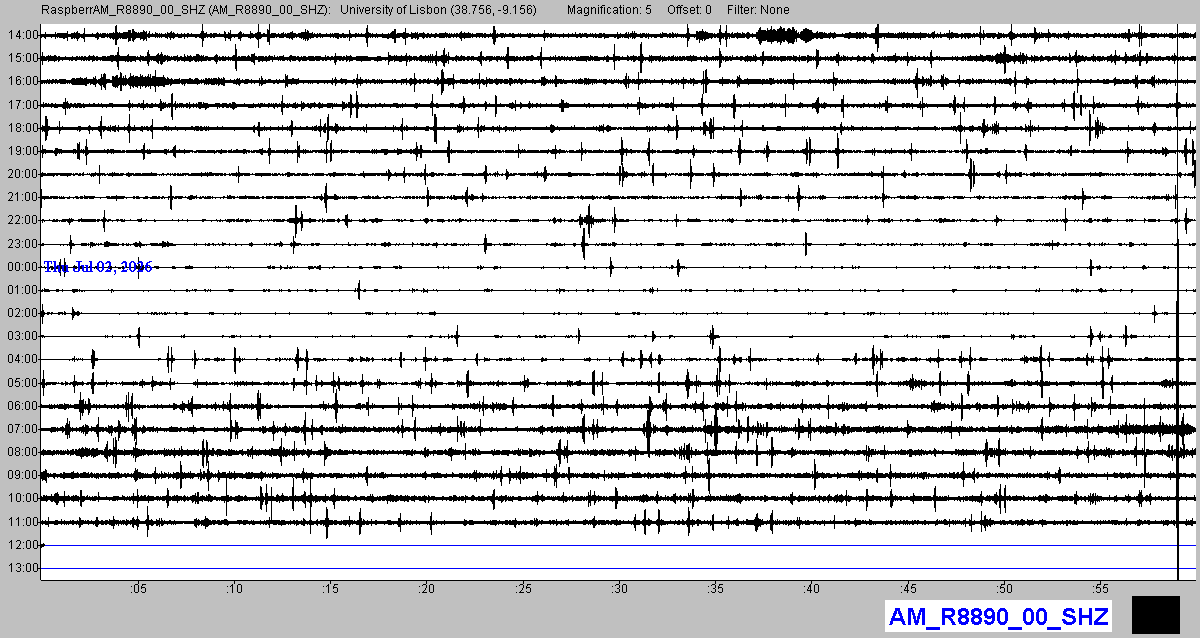
Task: Click the 01:00 hour label
Action: coord(22,290)
